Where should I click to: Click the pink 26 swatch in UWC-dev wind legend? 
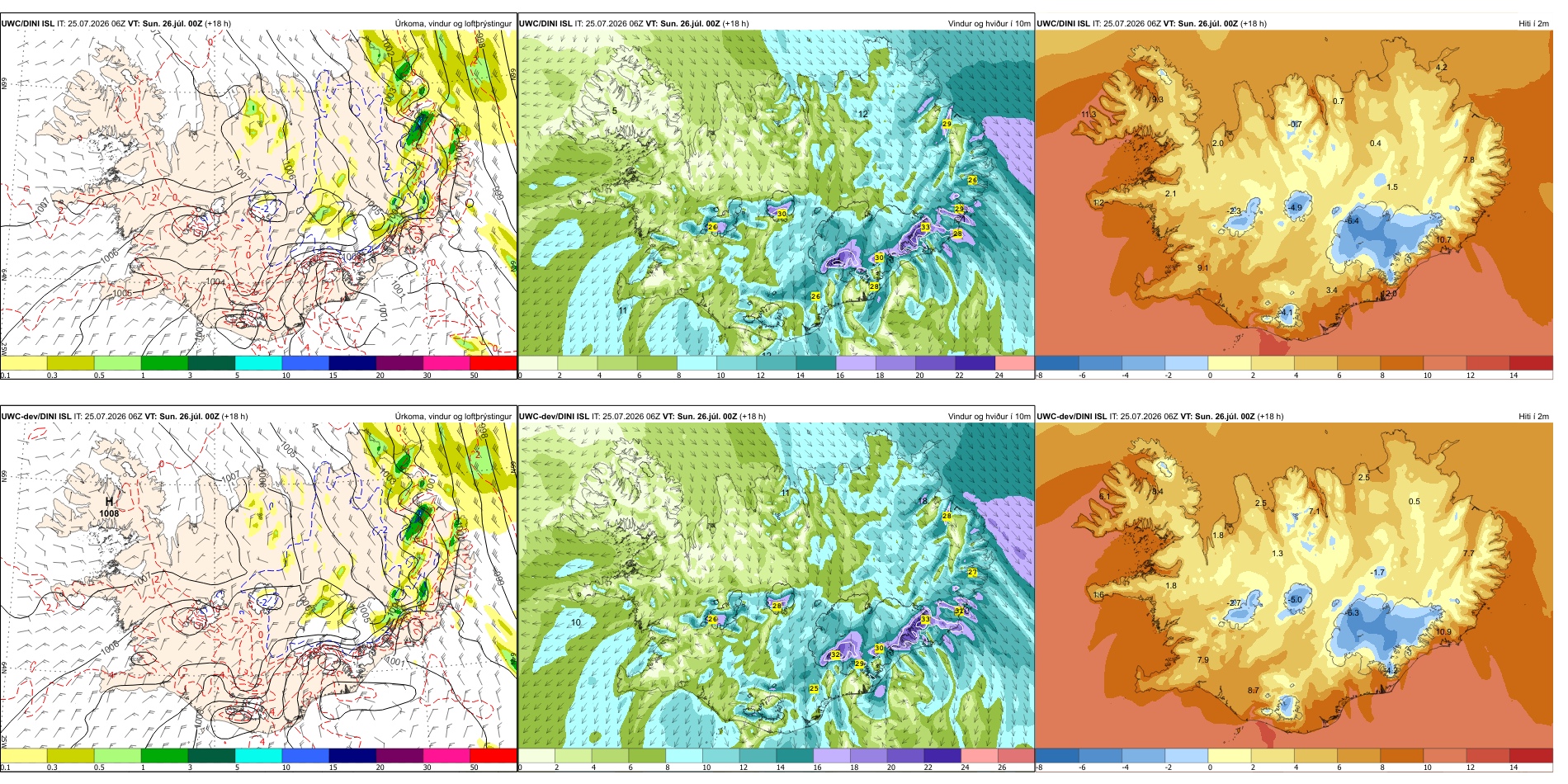[1016, 755]
